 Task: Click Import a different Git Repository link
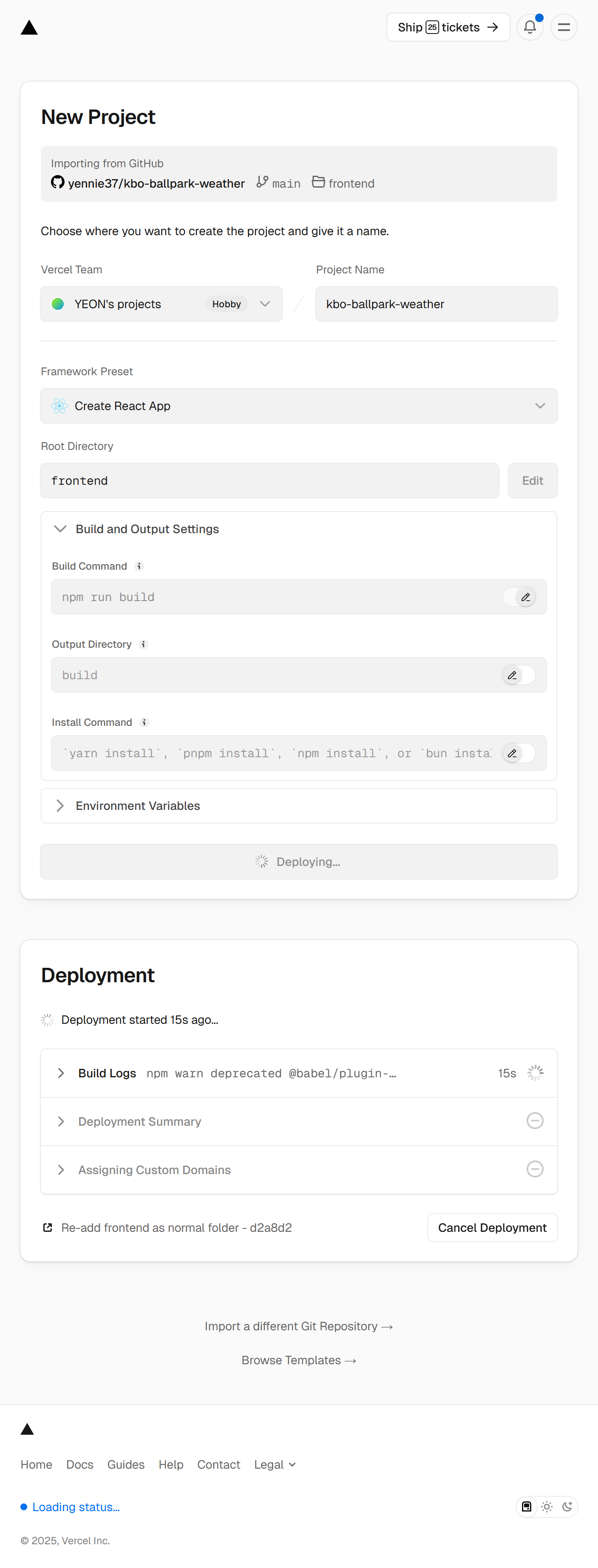tap(299, 1326)
